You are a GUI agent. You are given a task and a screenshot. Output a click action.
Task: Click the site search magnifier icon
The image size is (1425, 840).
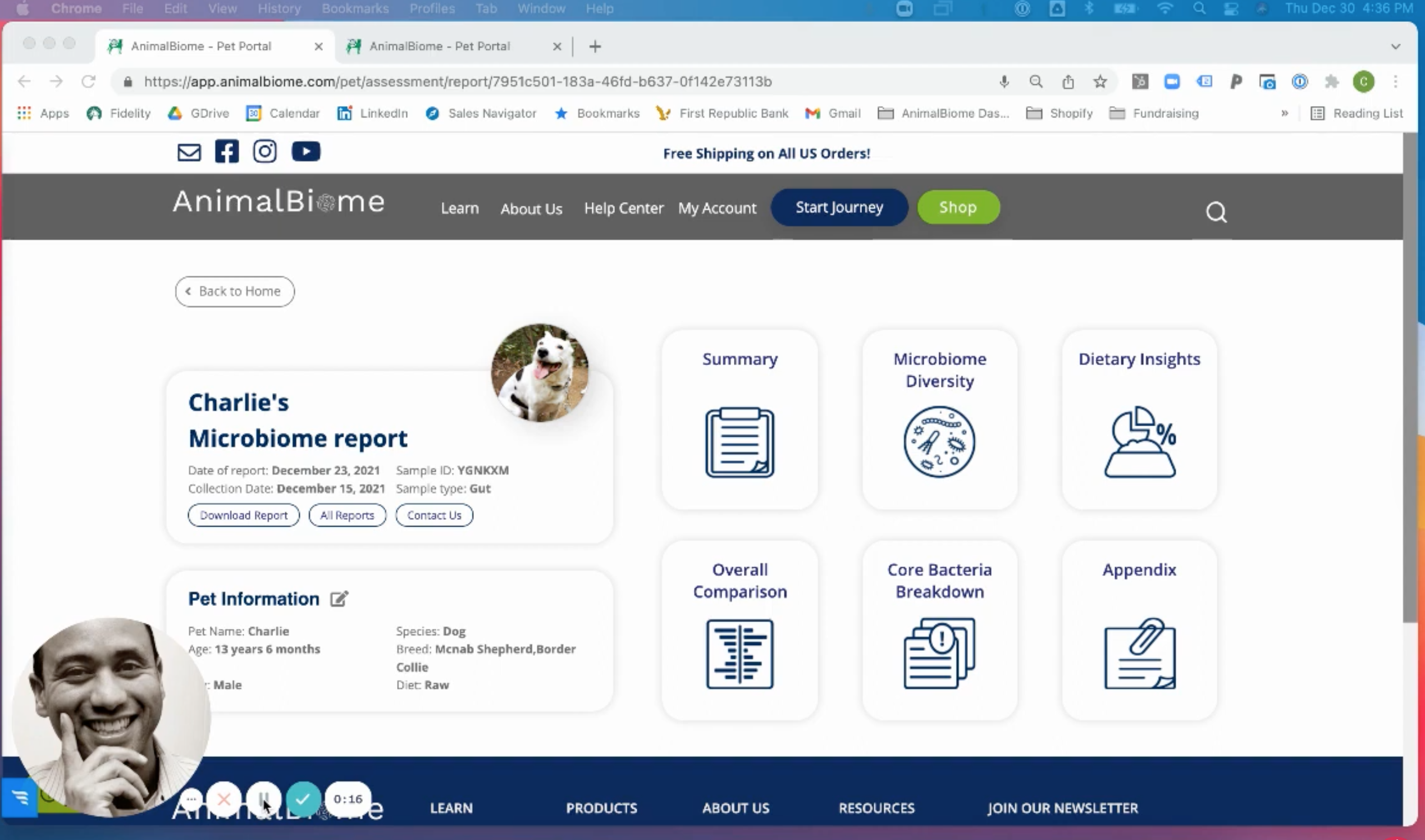click(1216, 212)
